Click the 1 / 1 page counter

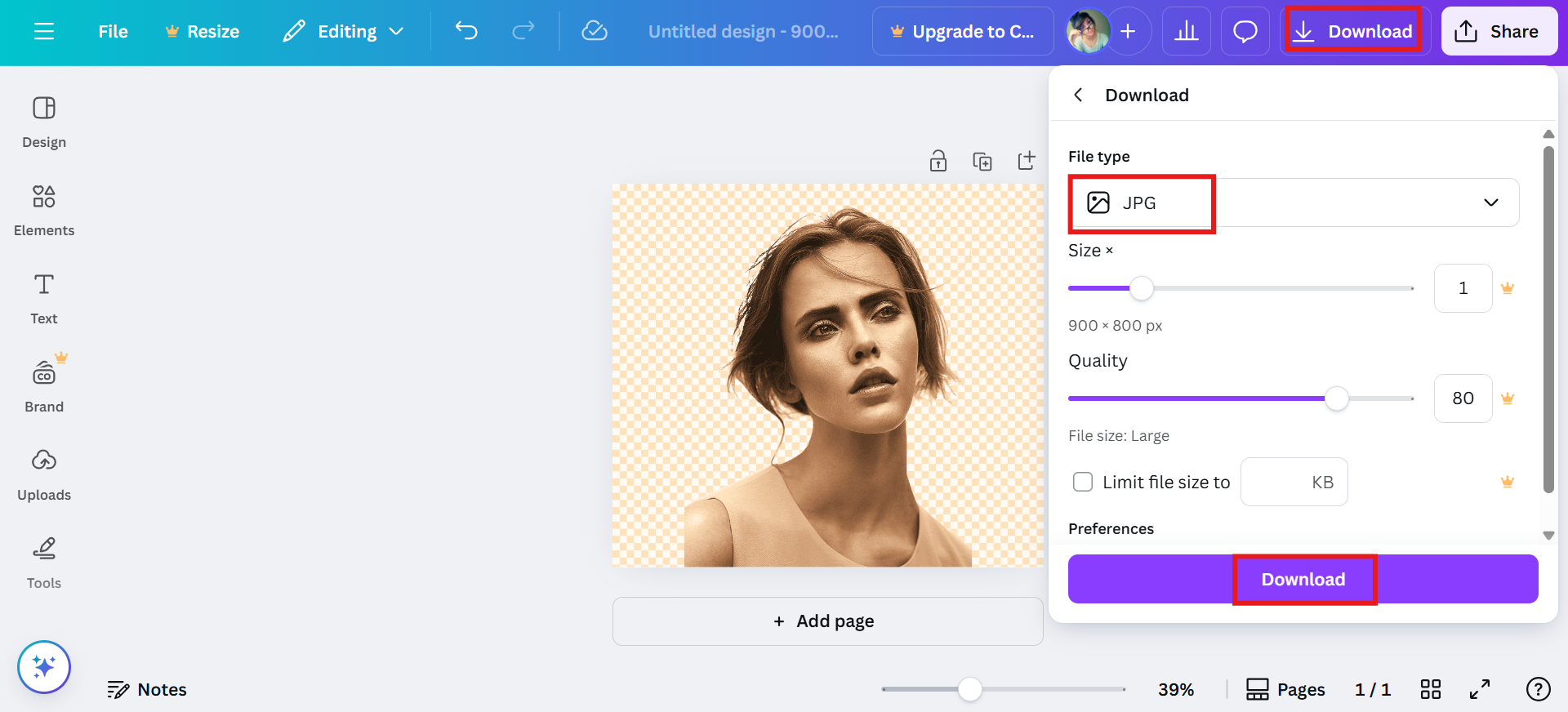(1373, 690)
